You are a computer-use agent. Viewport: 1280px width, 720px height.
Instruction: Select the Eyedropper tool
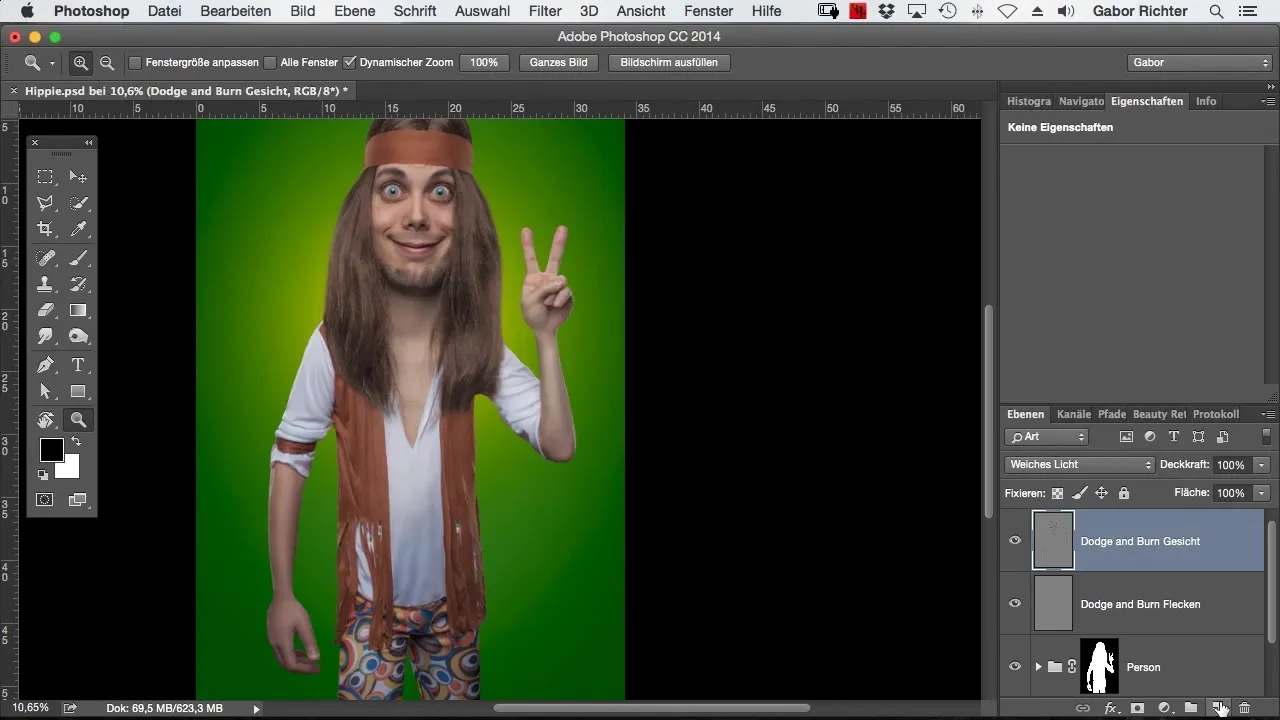click(78, 229)
